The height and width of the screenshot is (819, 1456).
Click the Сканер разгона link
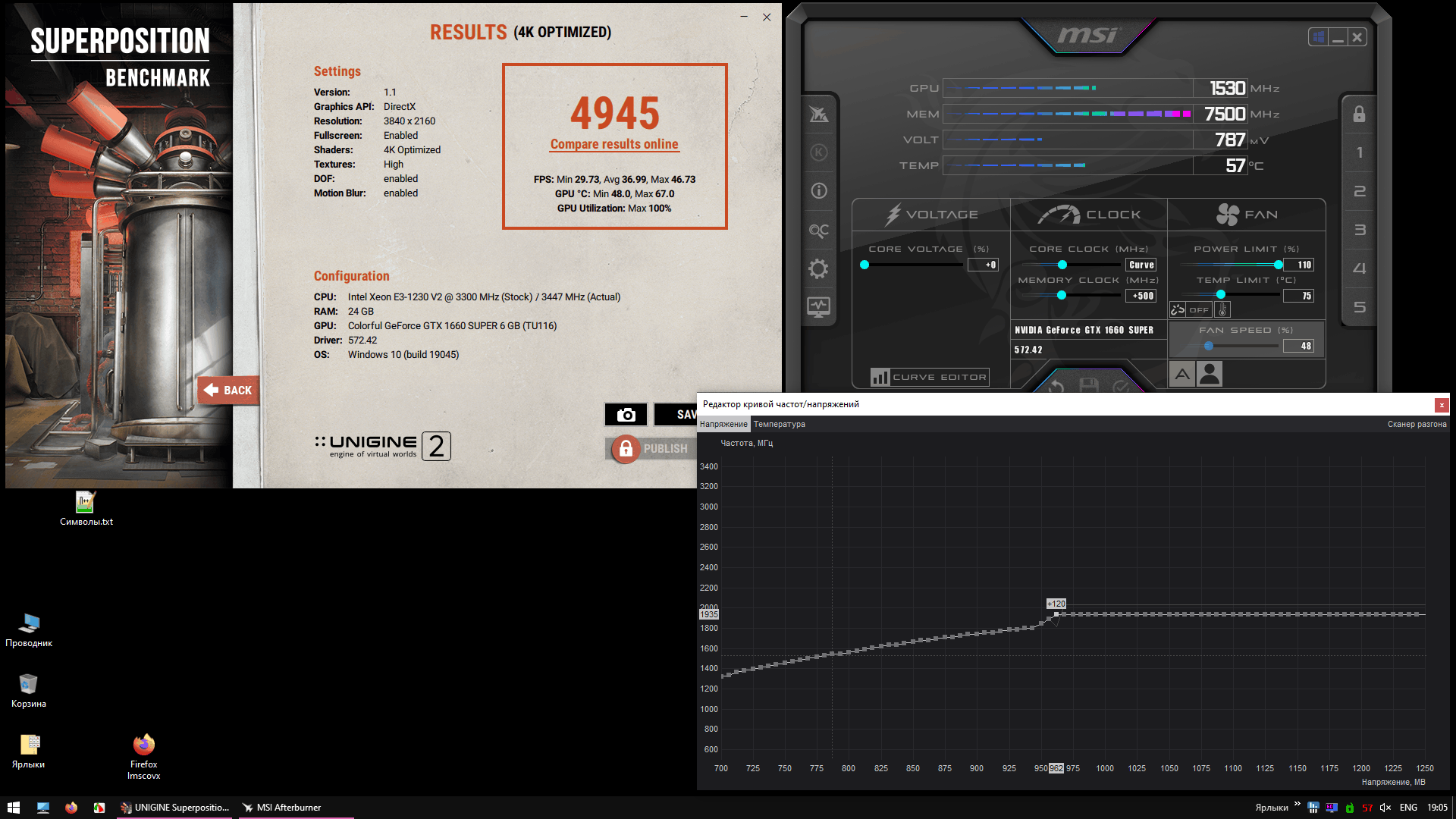pyautogui.click(x=1417, y=424)
